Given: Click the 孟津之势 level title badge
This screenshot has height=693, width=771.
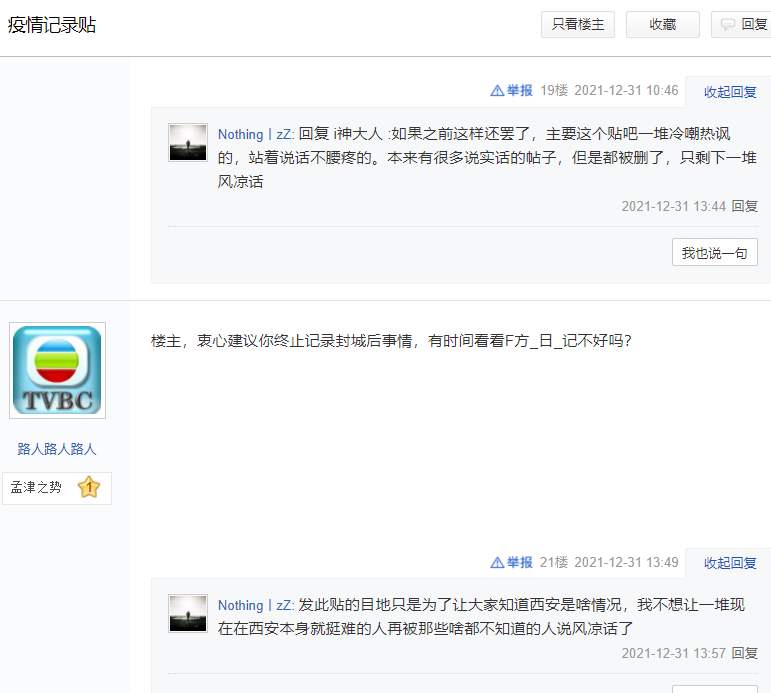Looking at the screenshot, I should 37,488.
